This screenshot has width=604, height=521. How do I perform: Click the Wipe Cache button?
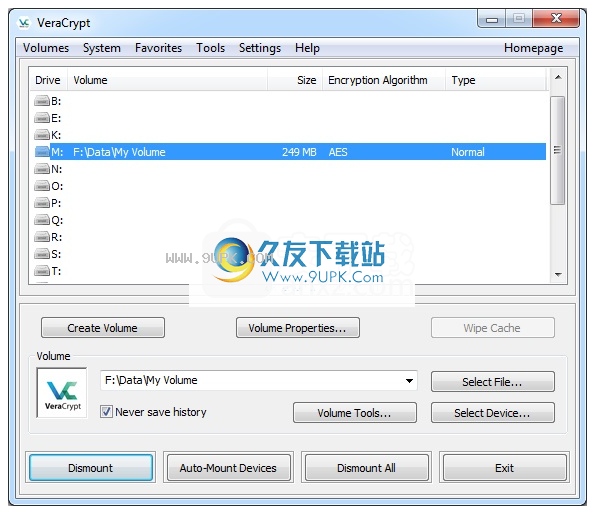[493, 328]
